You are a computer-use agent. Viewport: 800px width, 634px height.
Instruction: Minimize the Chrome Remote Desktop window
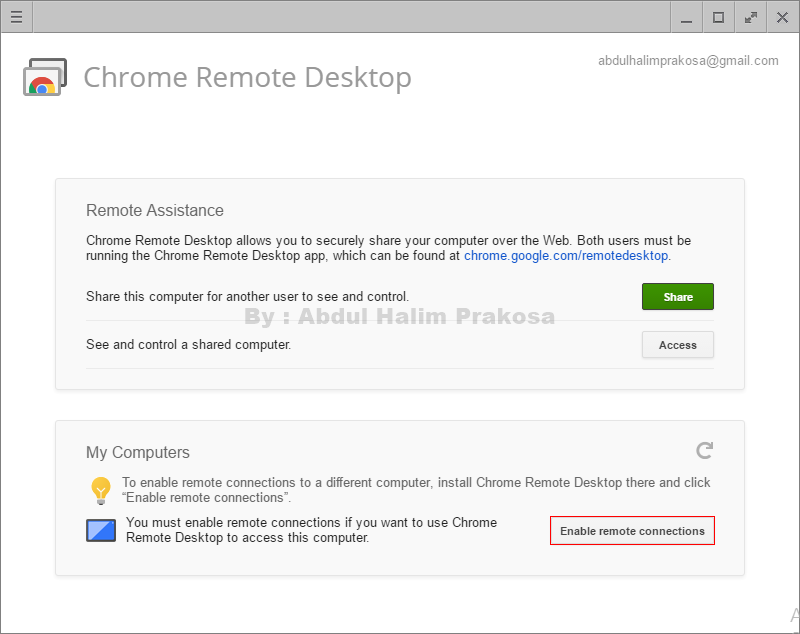(687, 17)
